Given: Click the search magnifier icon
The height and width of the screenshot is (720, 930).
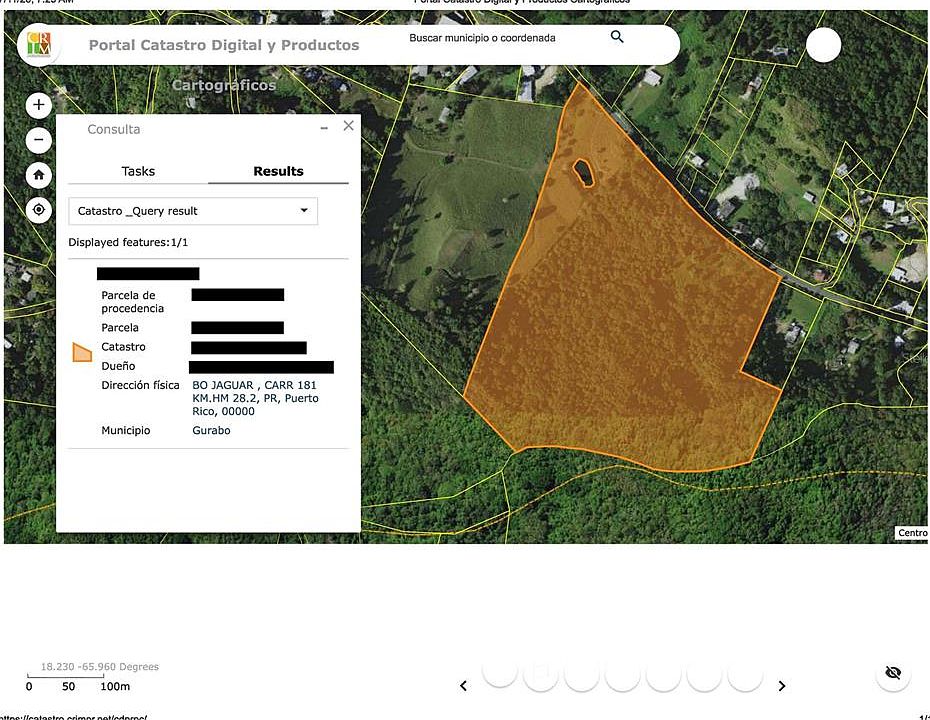Looking at the screenshot, I should point(617,37).
